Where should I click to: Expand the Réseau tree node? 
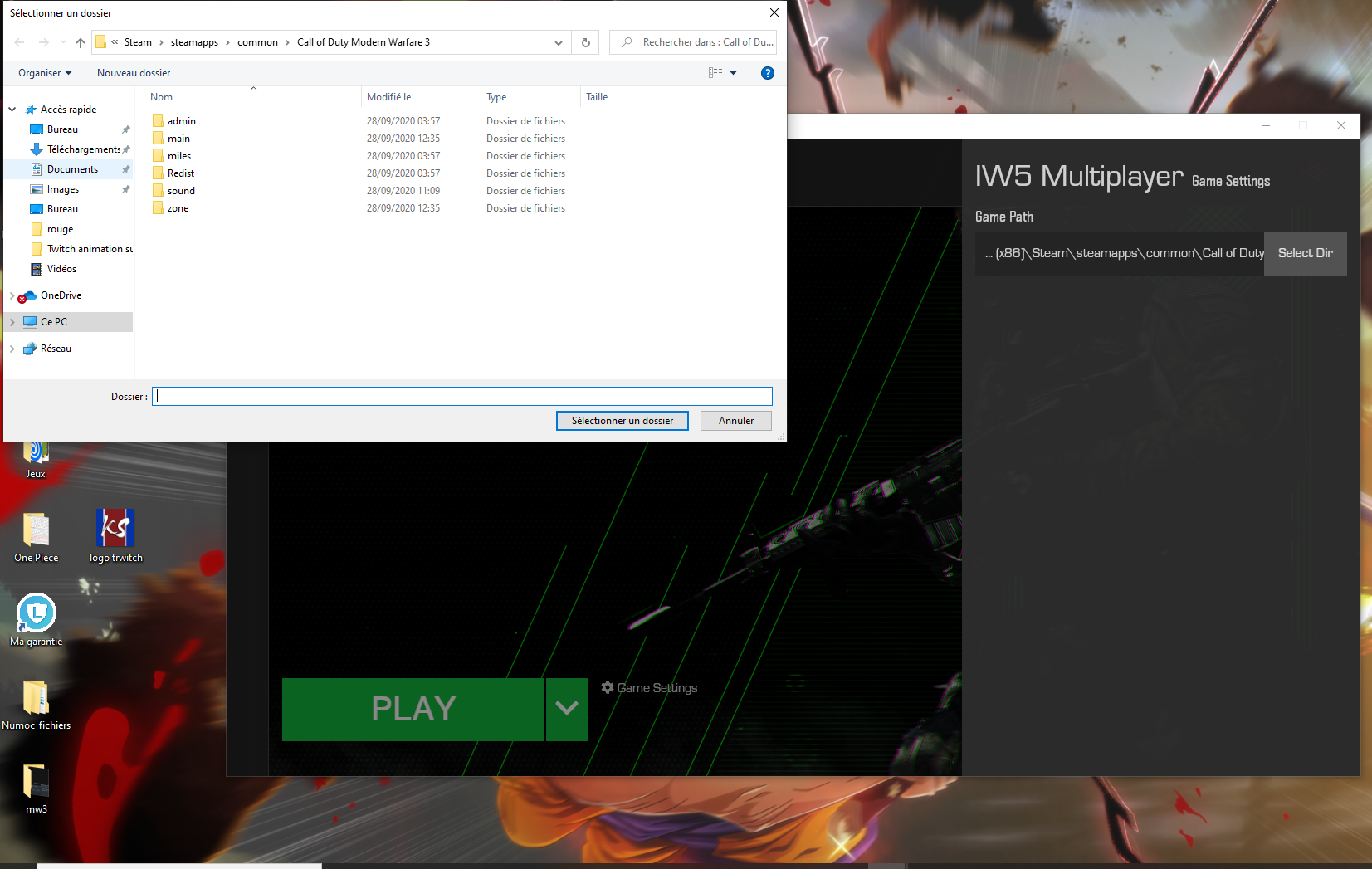click(x=12, y=349)
